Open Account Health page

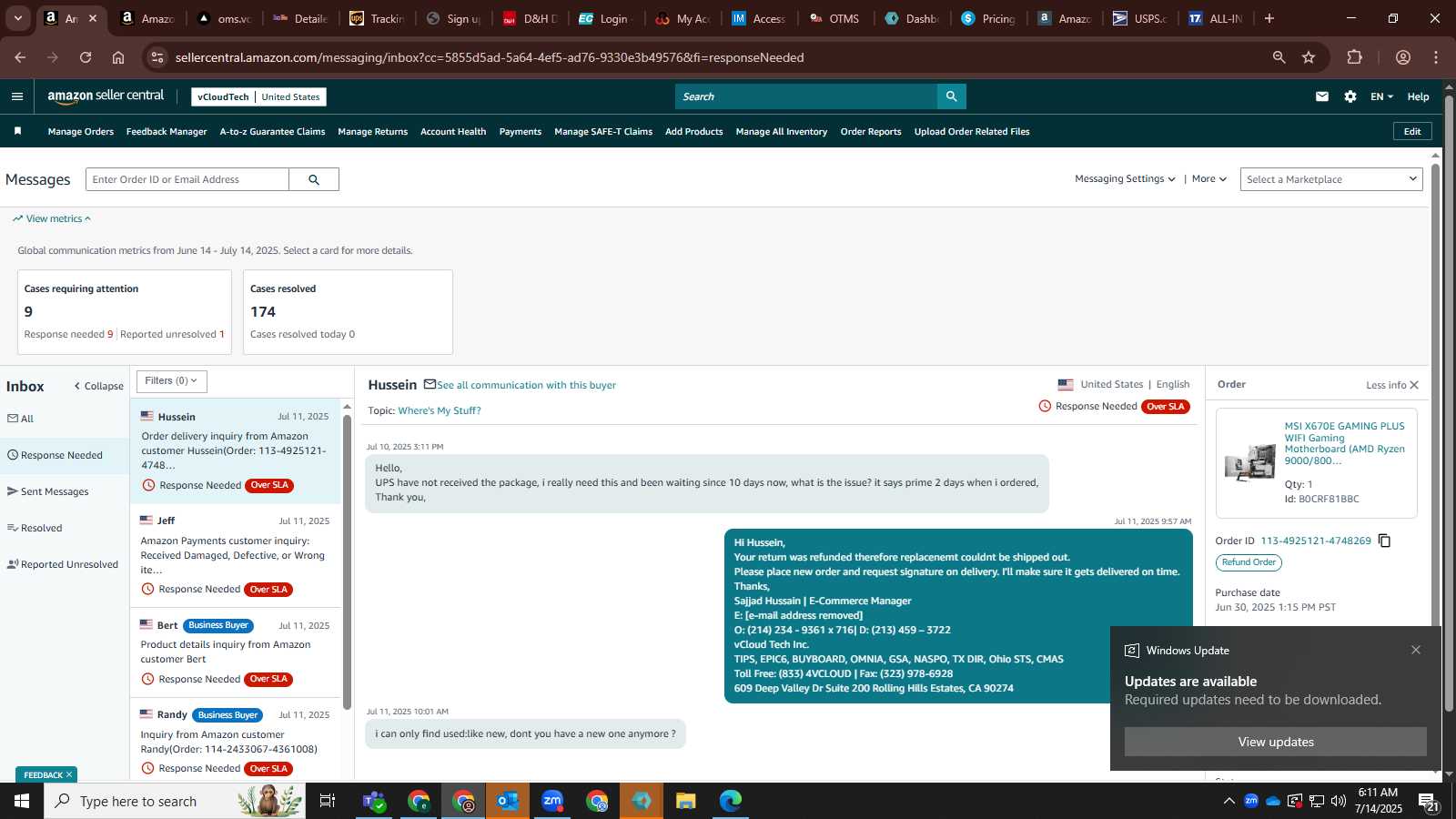(x=453, y=132)
